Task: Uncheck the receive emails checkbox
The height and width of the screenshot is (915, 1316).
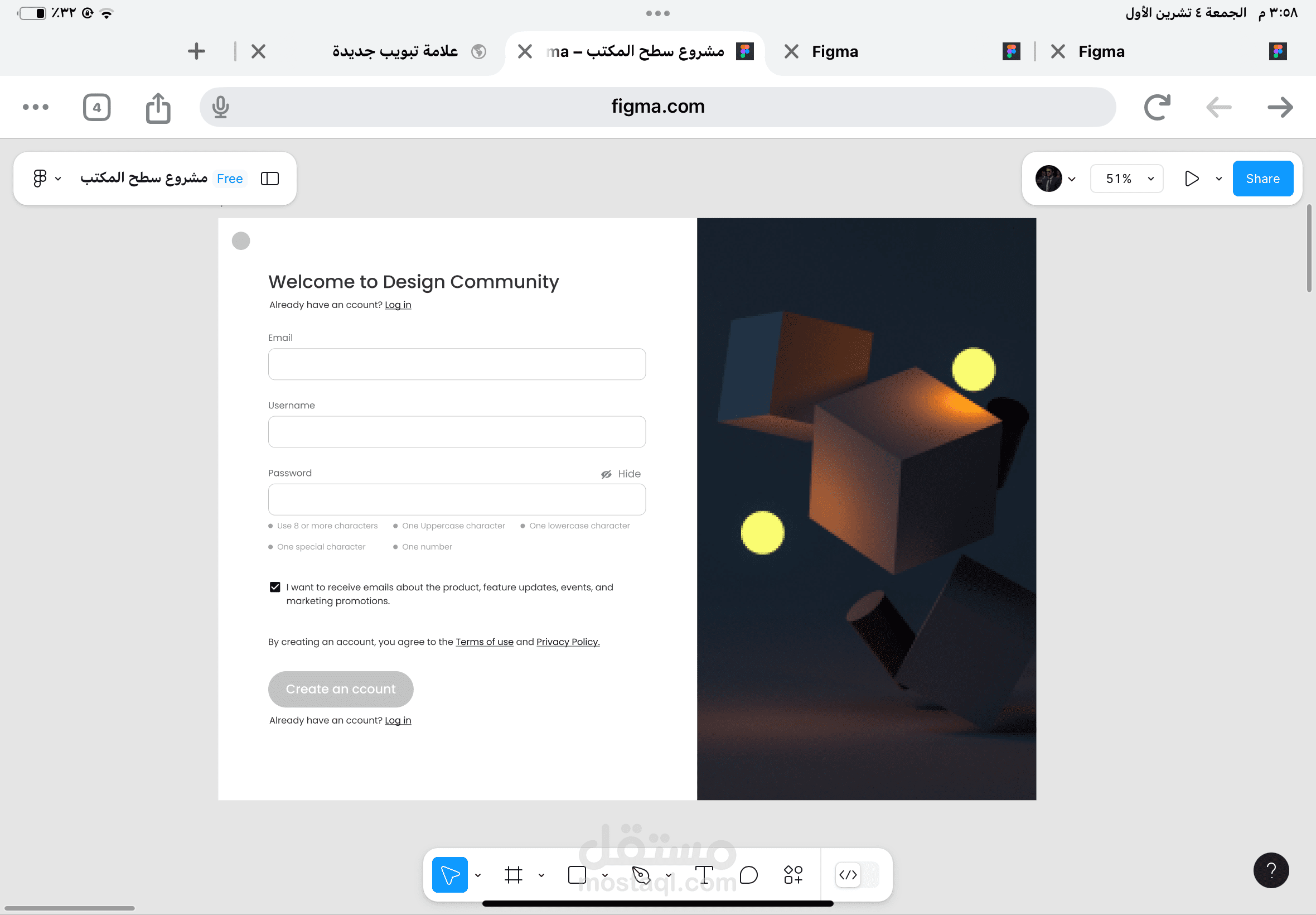Action: coord(275,587)
